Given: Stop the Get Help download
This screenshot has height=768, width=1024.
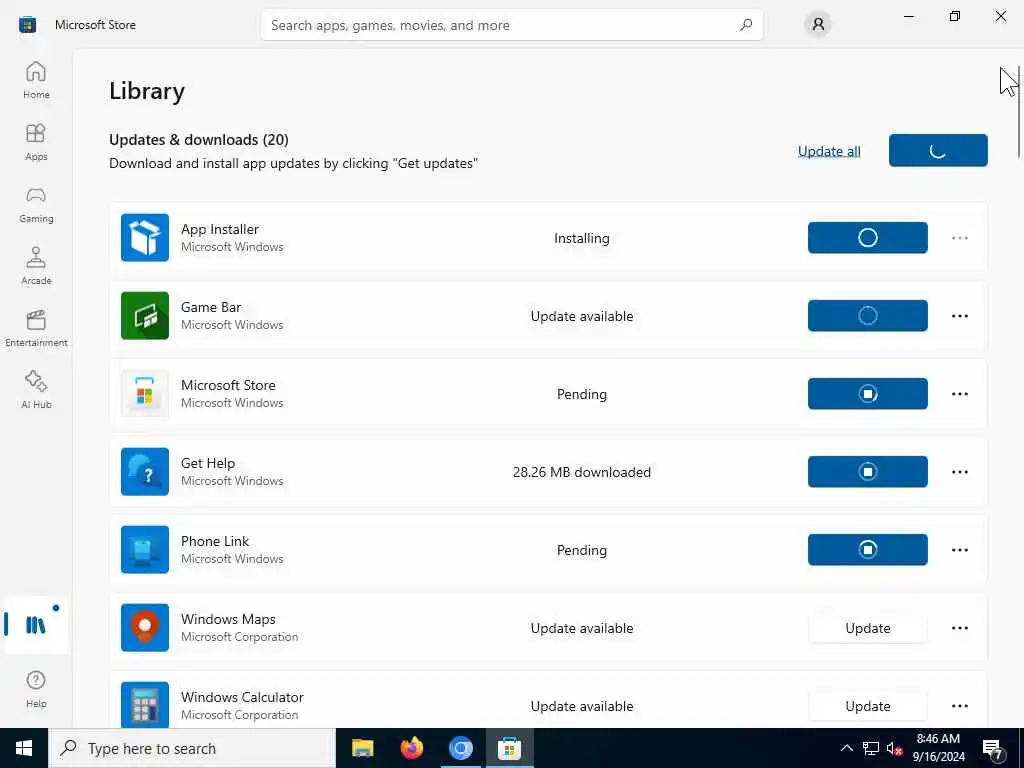Looking at the screenshot, I should tap(867, 472).
